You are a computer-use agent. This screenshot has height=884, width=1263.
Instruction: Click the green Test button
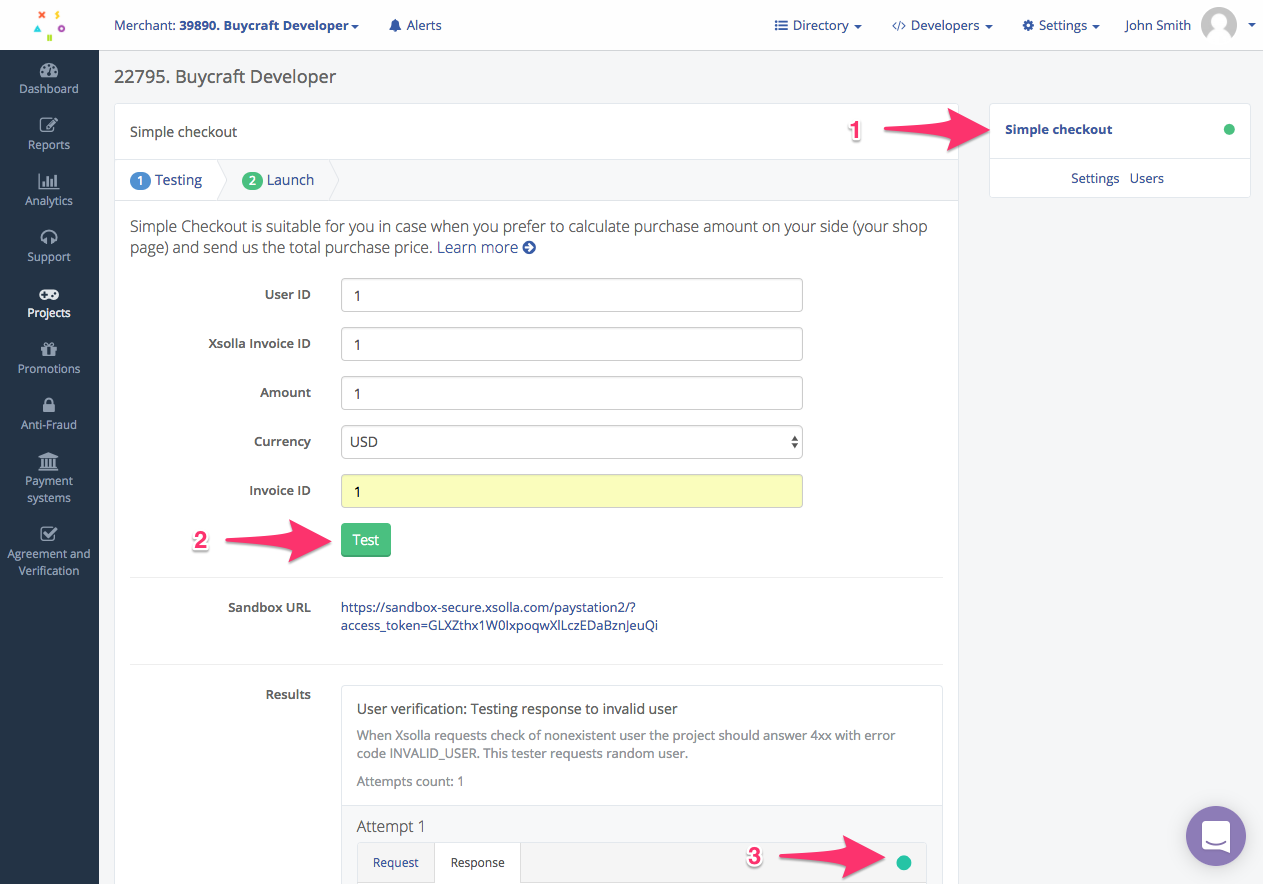pos(366,540)
